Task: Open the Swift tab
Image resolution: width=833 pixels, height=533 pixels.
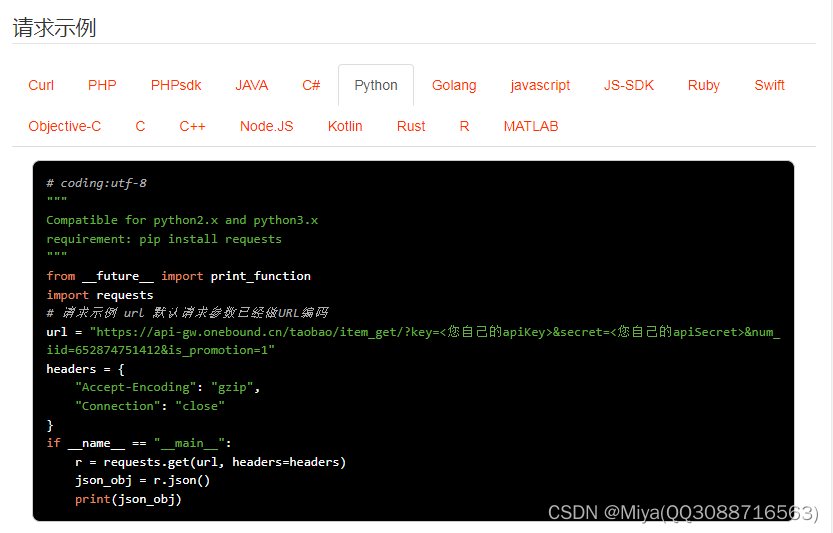Action: point(769,85)
